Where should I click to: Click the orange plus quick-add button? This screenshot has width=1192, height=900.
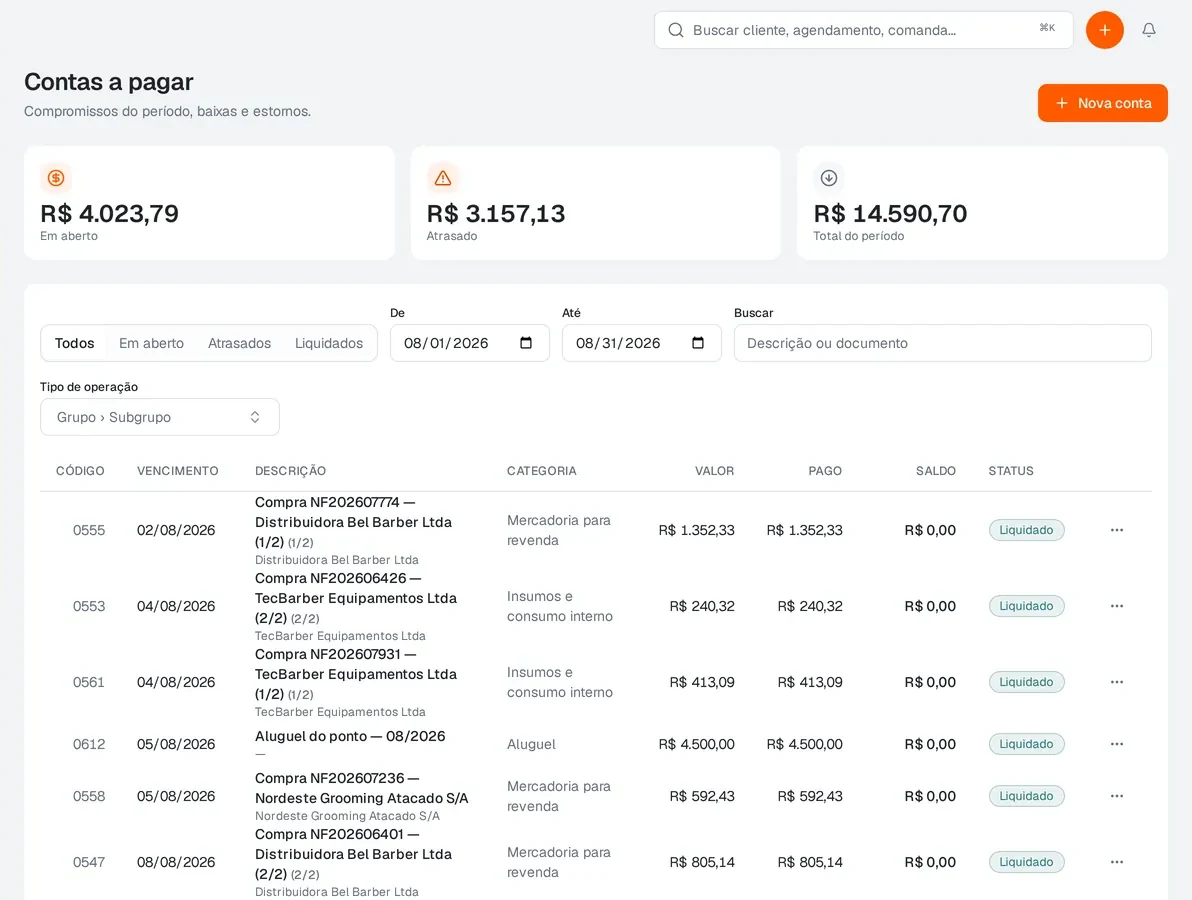pyautogui.click(x=1105, y=30)
